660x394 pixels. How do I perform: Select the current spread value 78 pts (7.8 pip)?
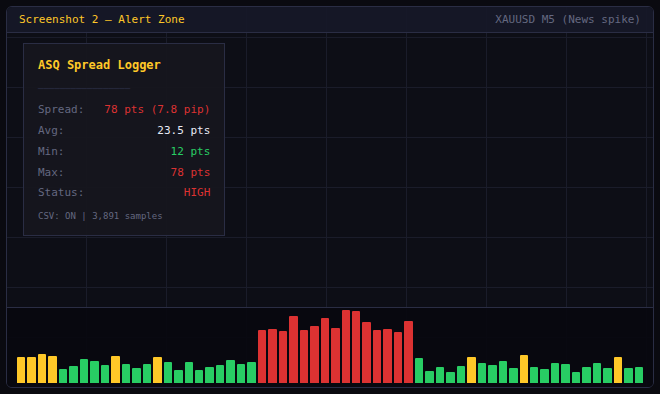[x=157, y=109]
